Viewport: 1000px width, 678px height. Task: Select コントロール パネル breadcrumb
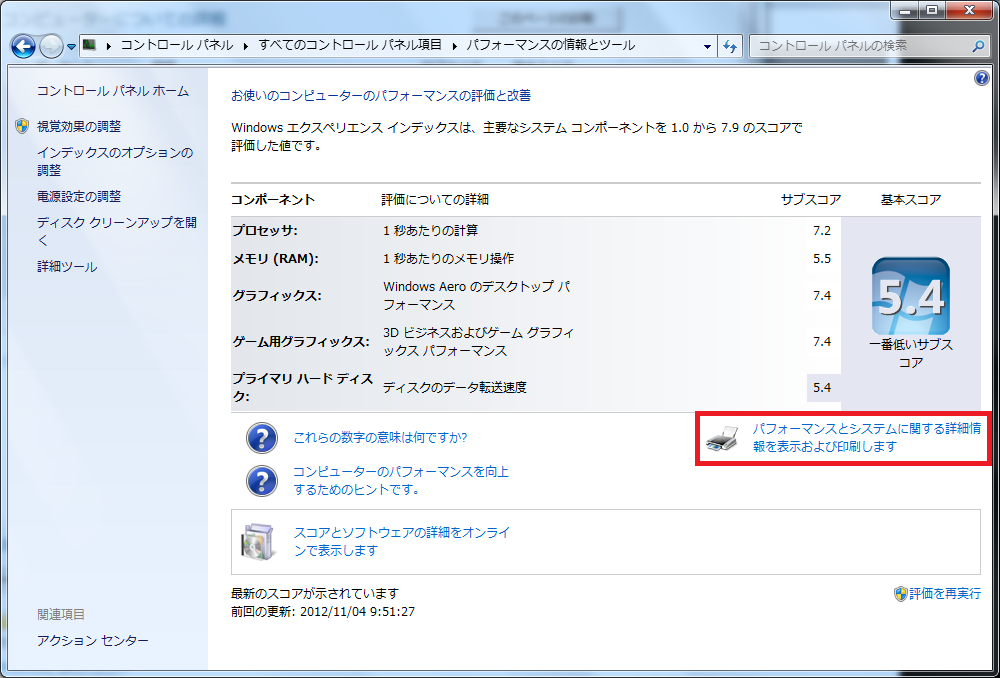point(177,45)
